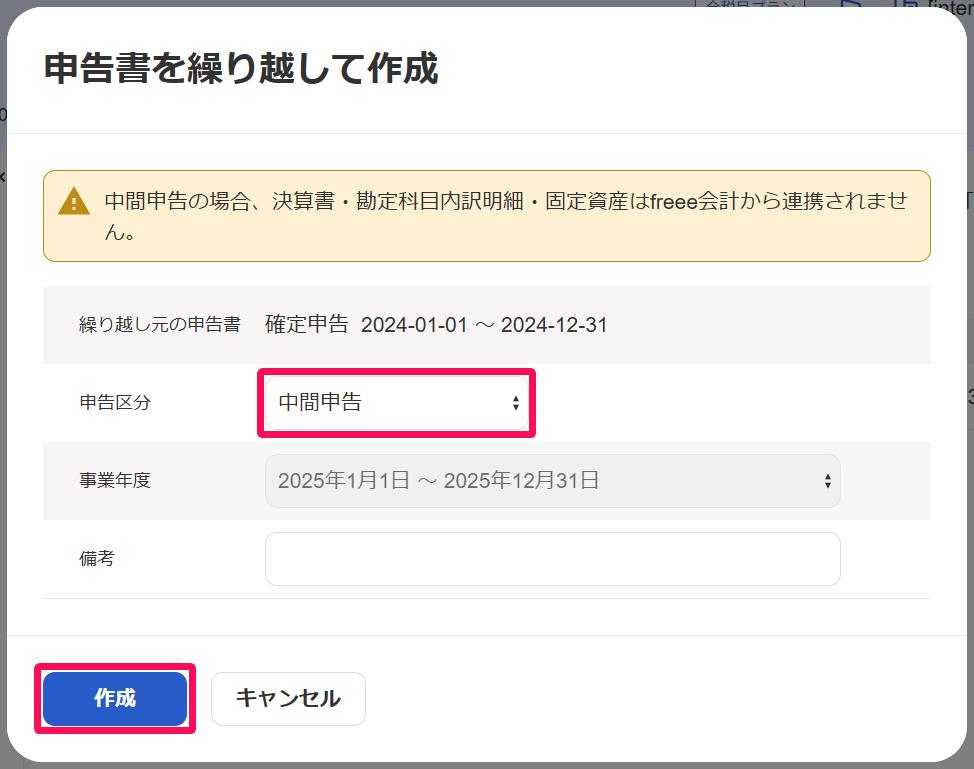Click the 中間申告の場合 warning message text
Viewport: 974px width, 769px height.
(x=506, y=216)
